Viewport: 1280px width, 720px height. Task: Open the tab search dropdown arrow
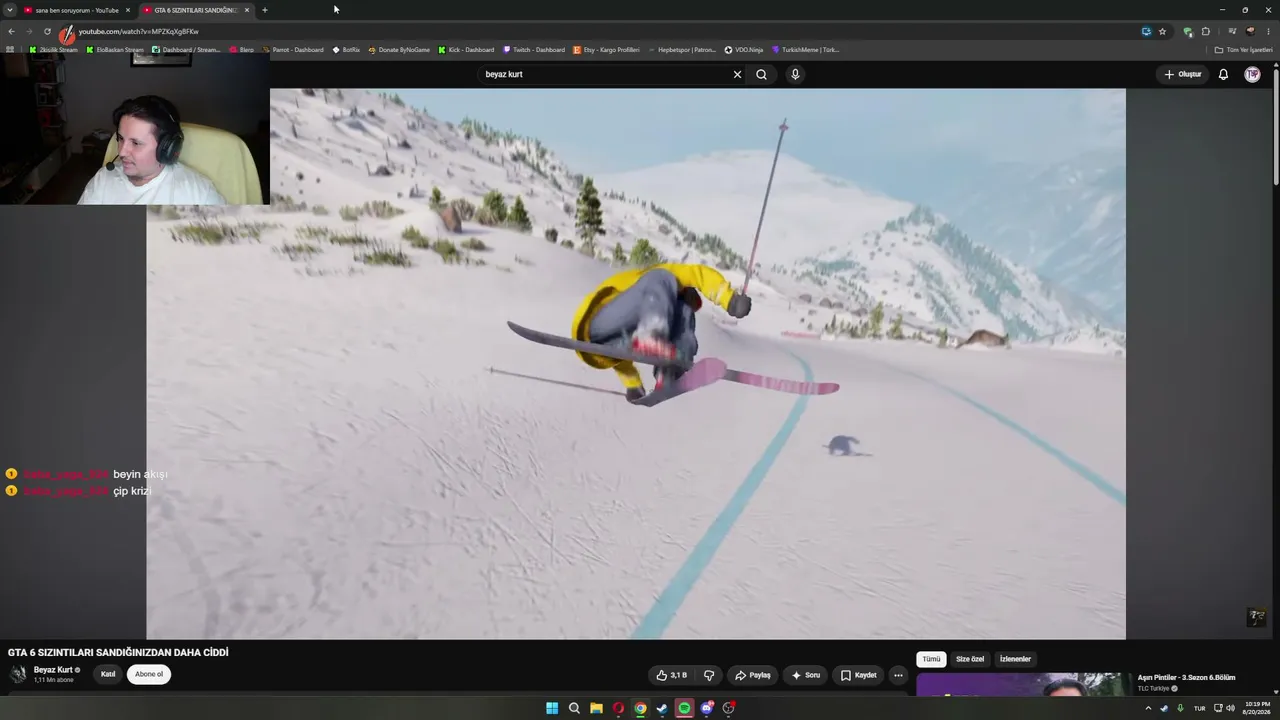9,10
